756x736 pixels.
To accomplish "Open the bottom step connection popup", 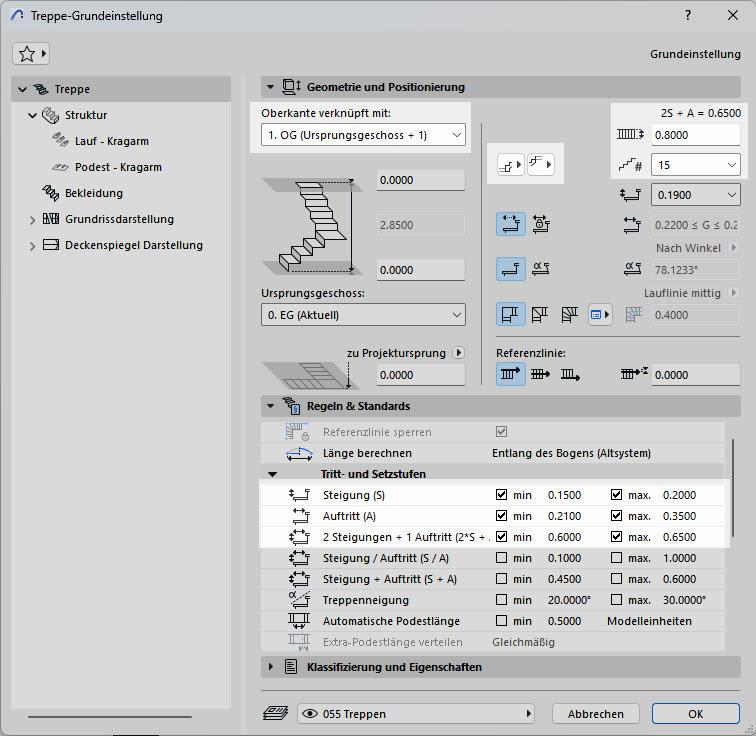I will (511, 164).
